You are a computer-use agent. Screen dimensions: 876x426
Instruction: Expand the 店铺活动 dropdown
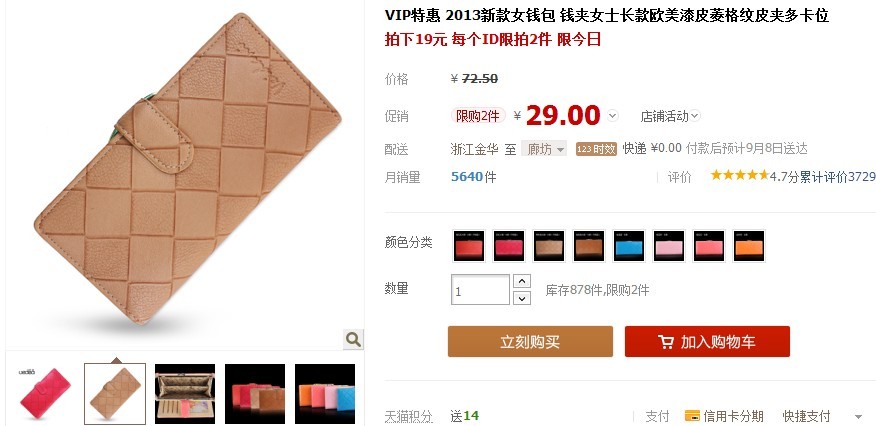[x=670, y=116]
